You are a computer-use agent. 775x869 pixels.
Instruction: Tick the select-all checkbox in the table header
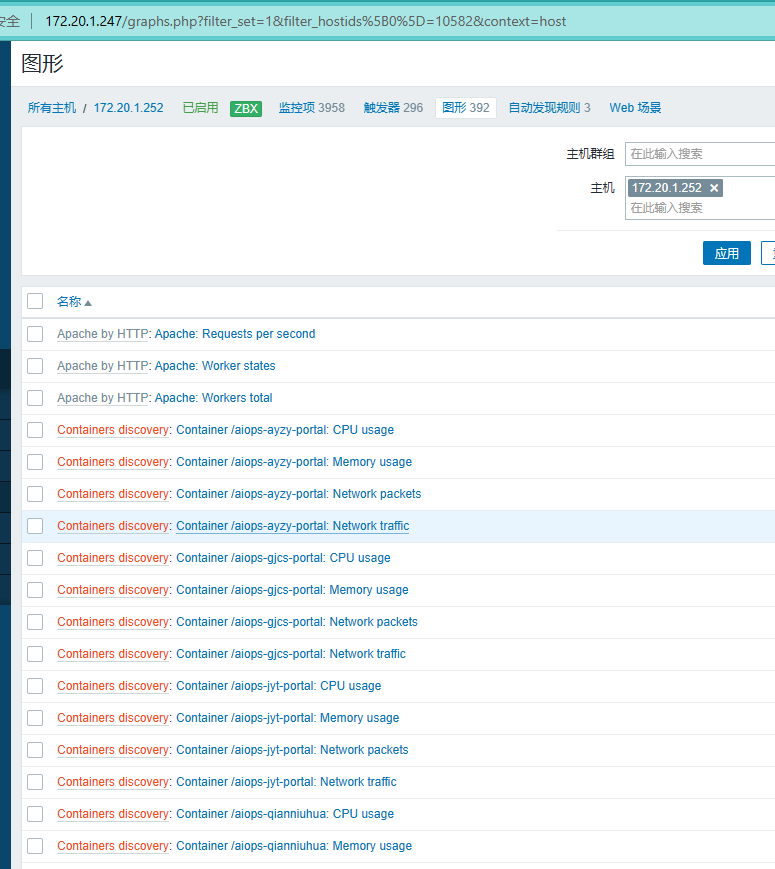coord(35,301)
